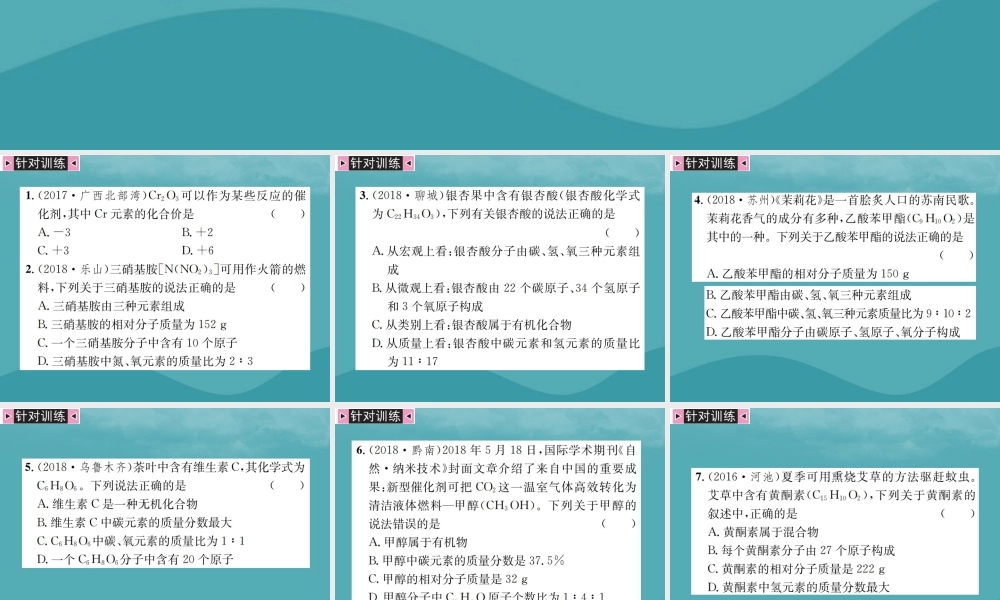1000x600 pixels.
Task: Click the answer bracket for question 4
Action: (957, 256)
